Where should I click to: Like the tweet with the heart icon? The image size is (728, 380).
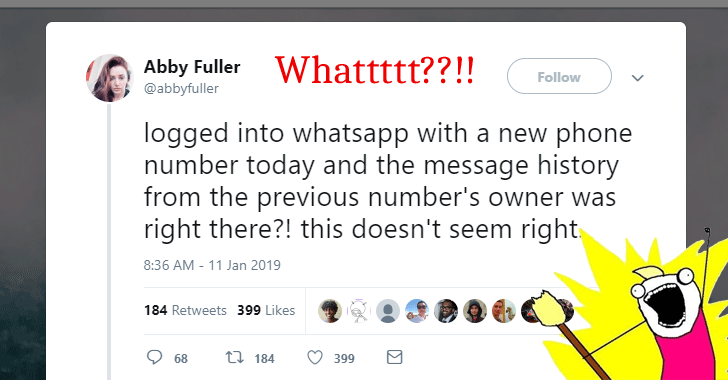tap(315, 357)
